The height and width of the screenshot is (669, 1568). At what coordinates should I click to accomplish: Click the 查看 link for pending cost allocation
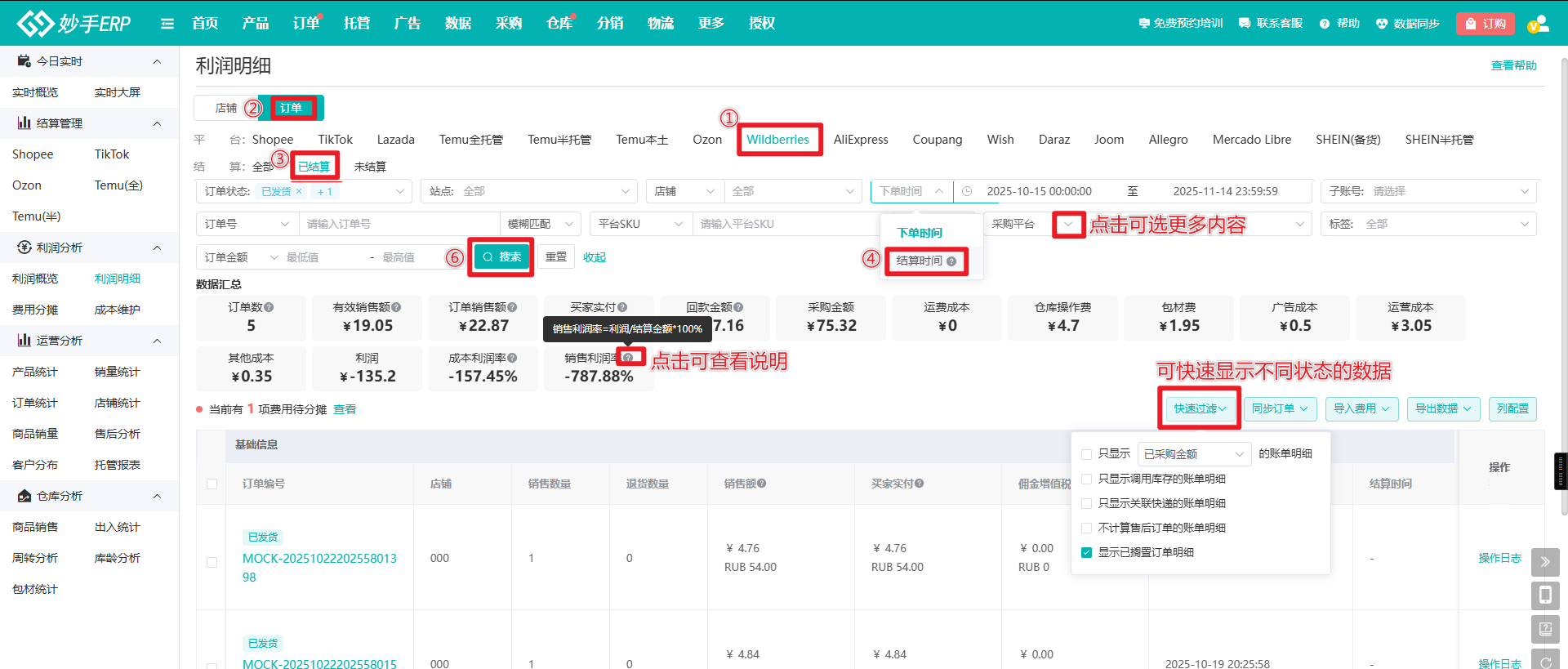tap(345, 409)
